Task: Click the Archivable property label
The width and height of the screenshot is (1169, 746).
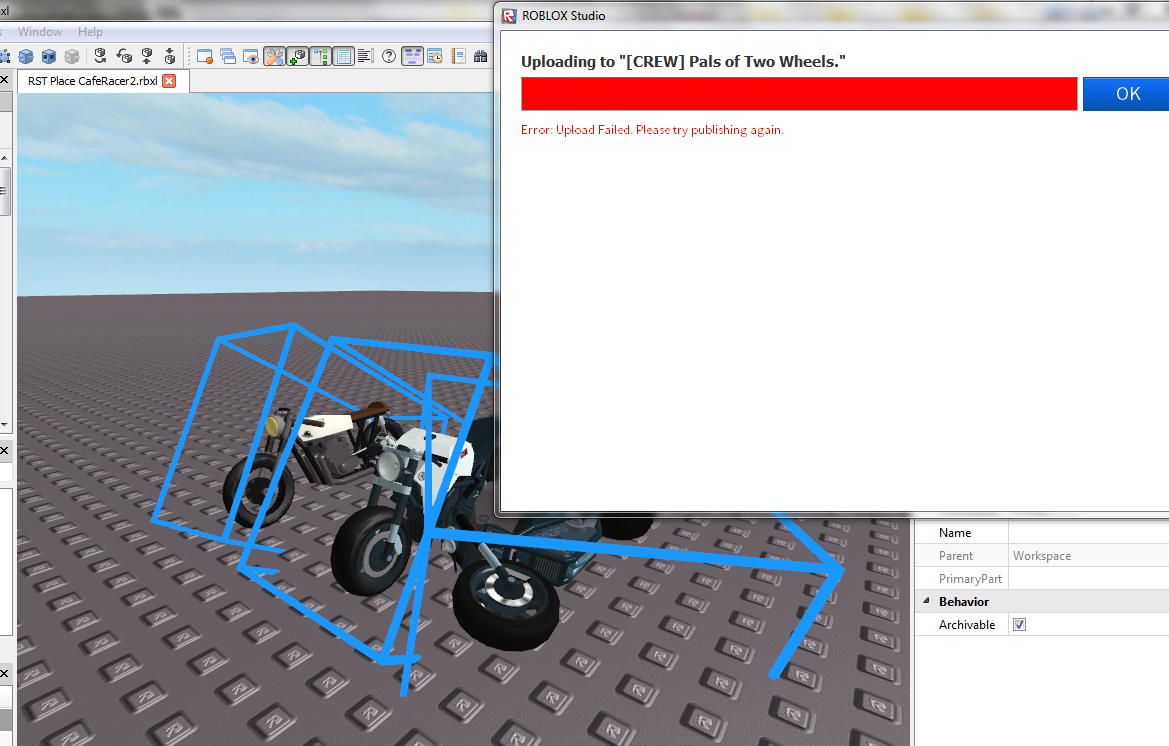Action: [x=967, y=625]
